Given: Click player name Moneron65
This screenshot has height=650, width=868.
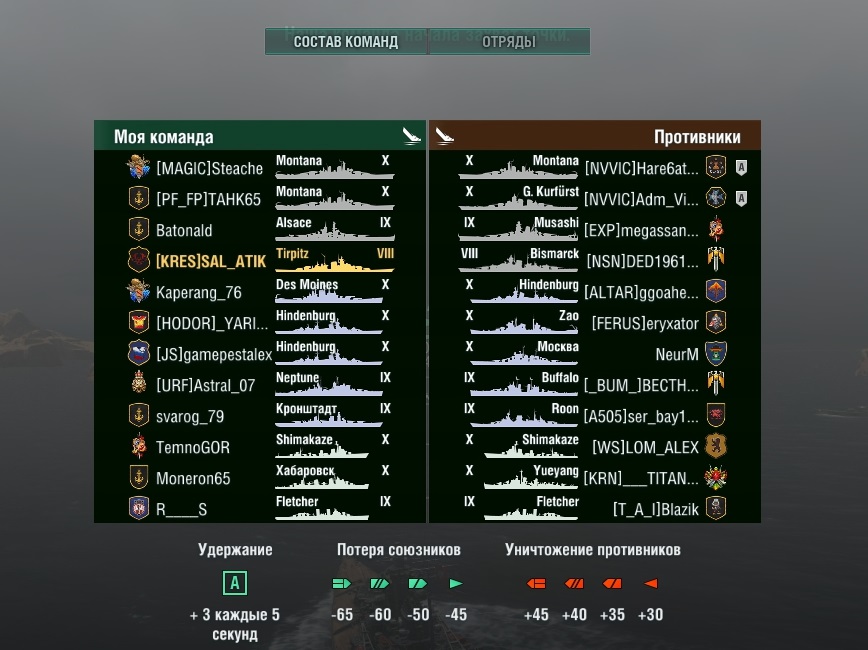Looking at the screenshot, I should click(193, 478).
